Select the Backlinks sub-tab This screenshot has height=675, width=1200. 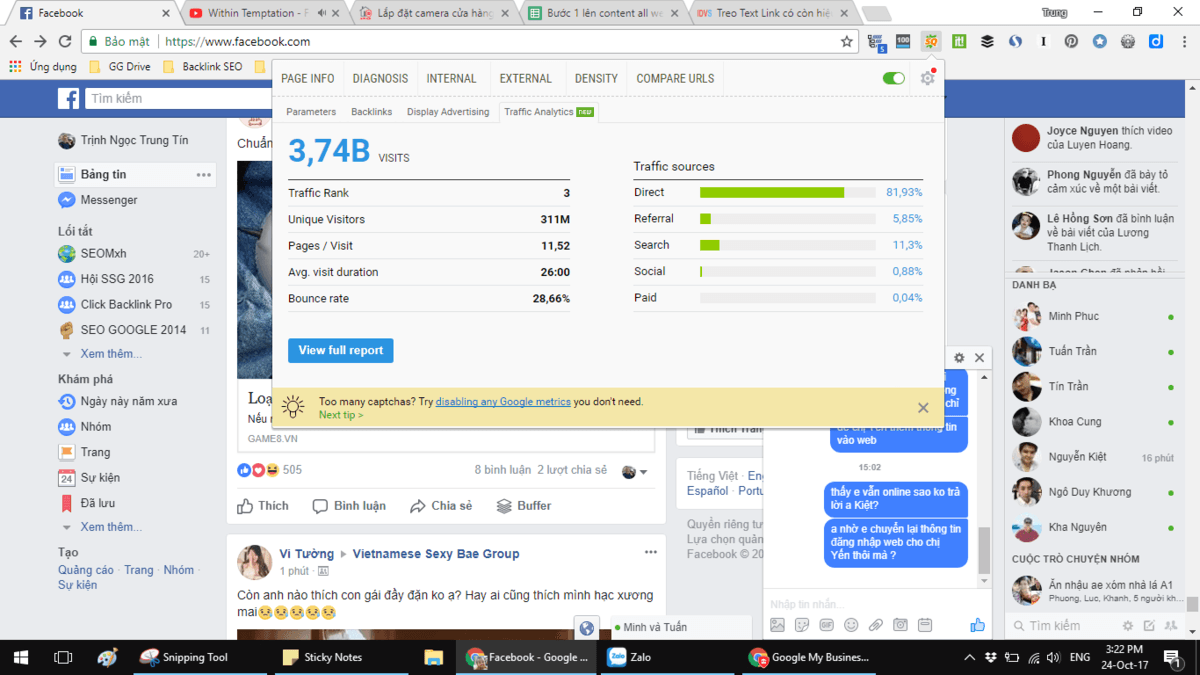click(372, 112)
